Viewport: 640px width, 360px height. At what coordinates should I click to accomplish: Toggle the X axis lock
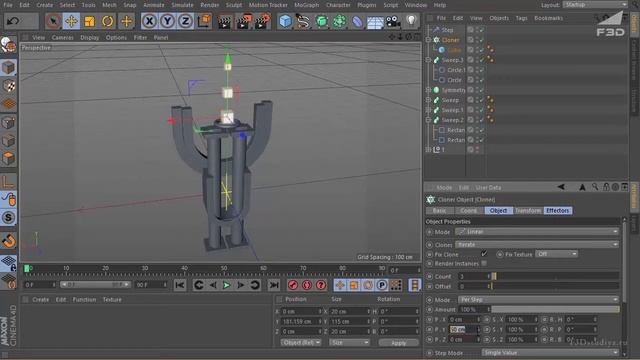[x=149, y=21]
